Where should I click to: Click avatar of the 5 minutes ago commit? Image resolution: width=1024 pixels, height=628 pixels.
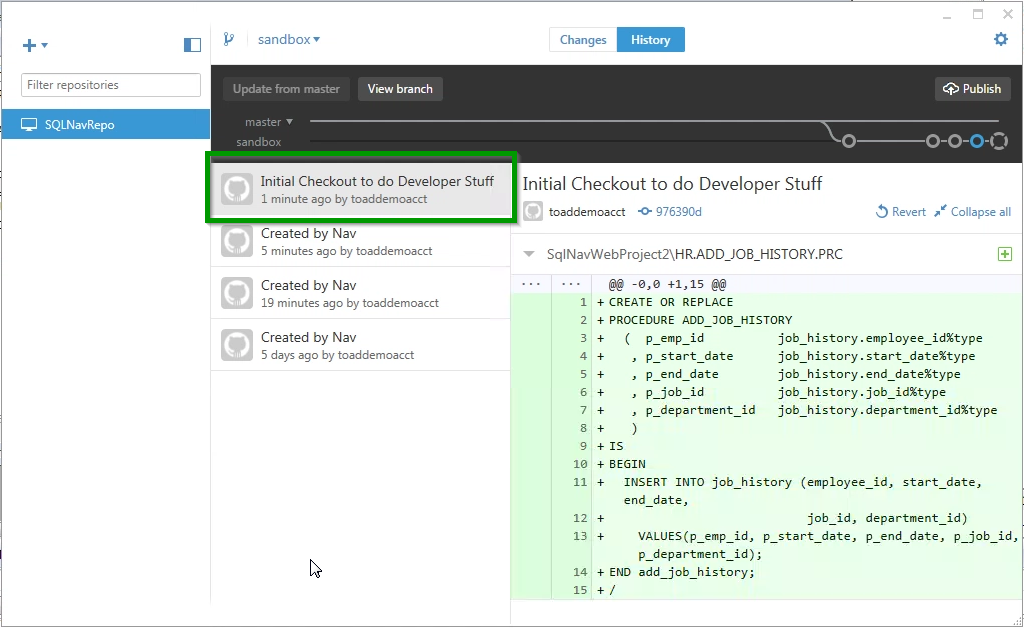click(x=236, y=241)
